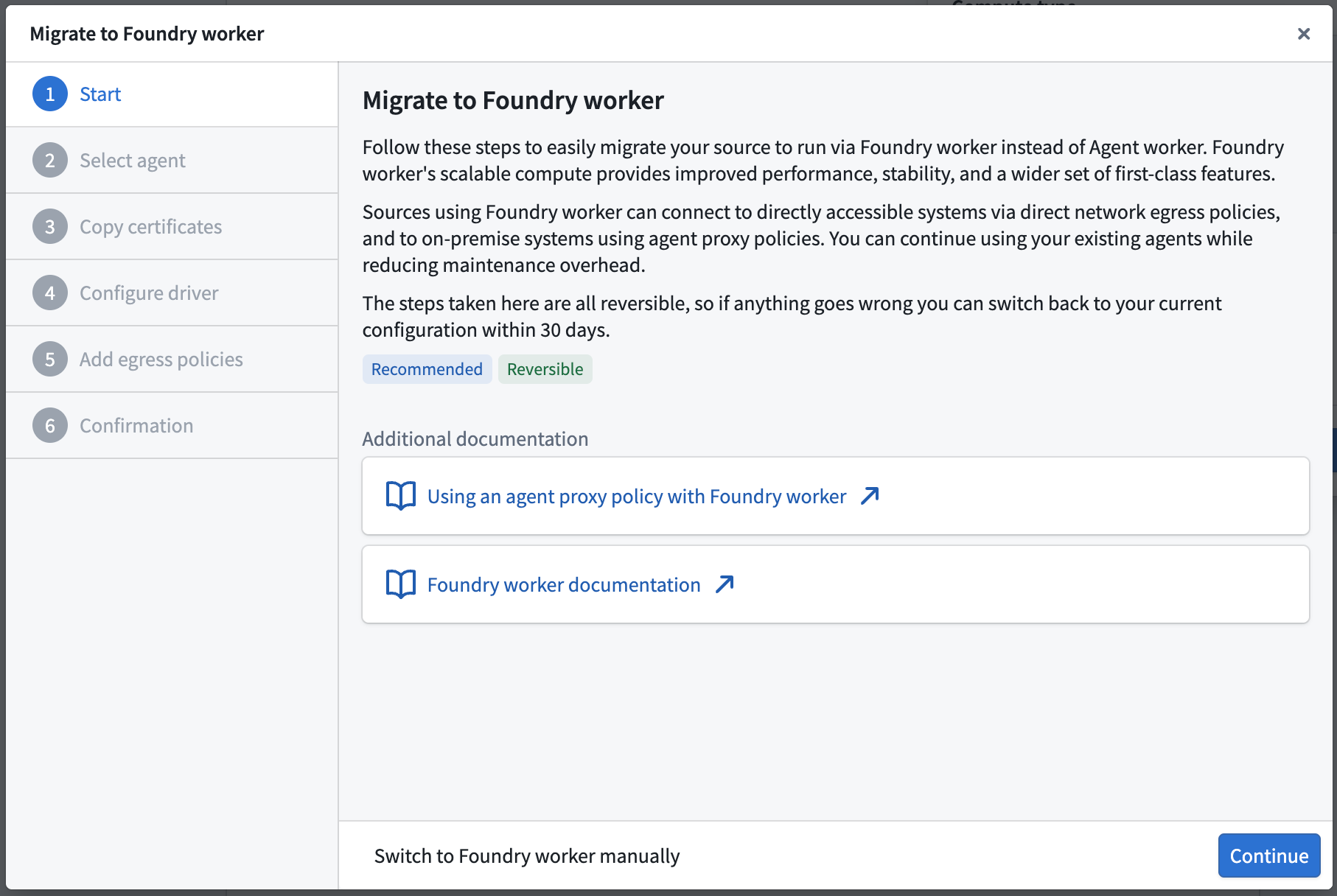Screen dimensions: 1337x896
Task: Select the Start step label
Action: pyautogui.click(x=100, y=94)
